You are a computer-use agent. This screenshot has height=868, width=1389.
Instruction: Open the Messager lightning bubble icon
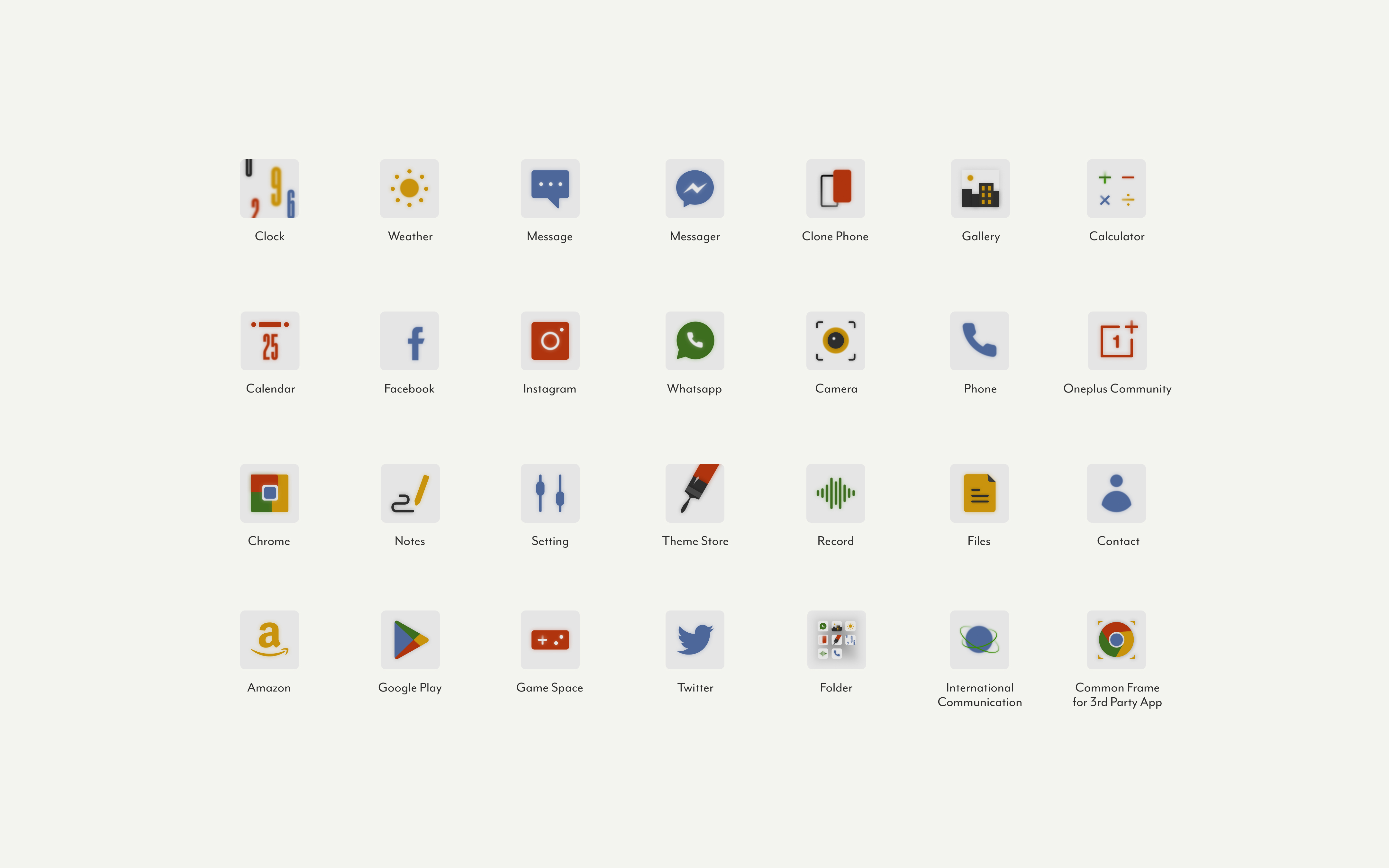tap(694, 188)
